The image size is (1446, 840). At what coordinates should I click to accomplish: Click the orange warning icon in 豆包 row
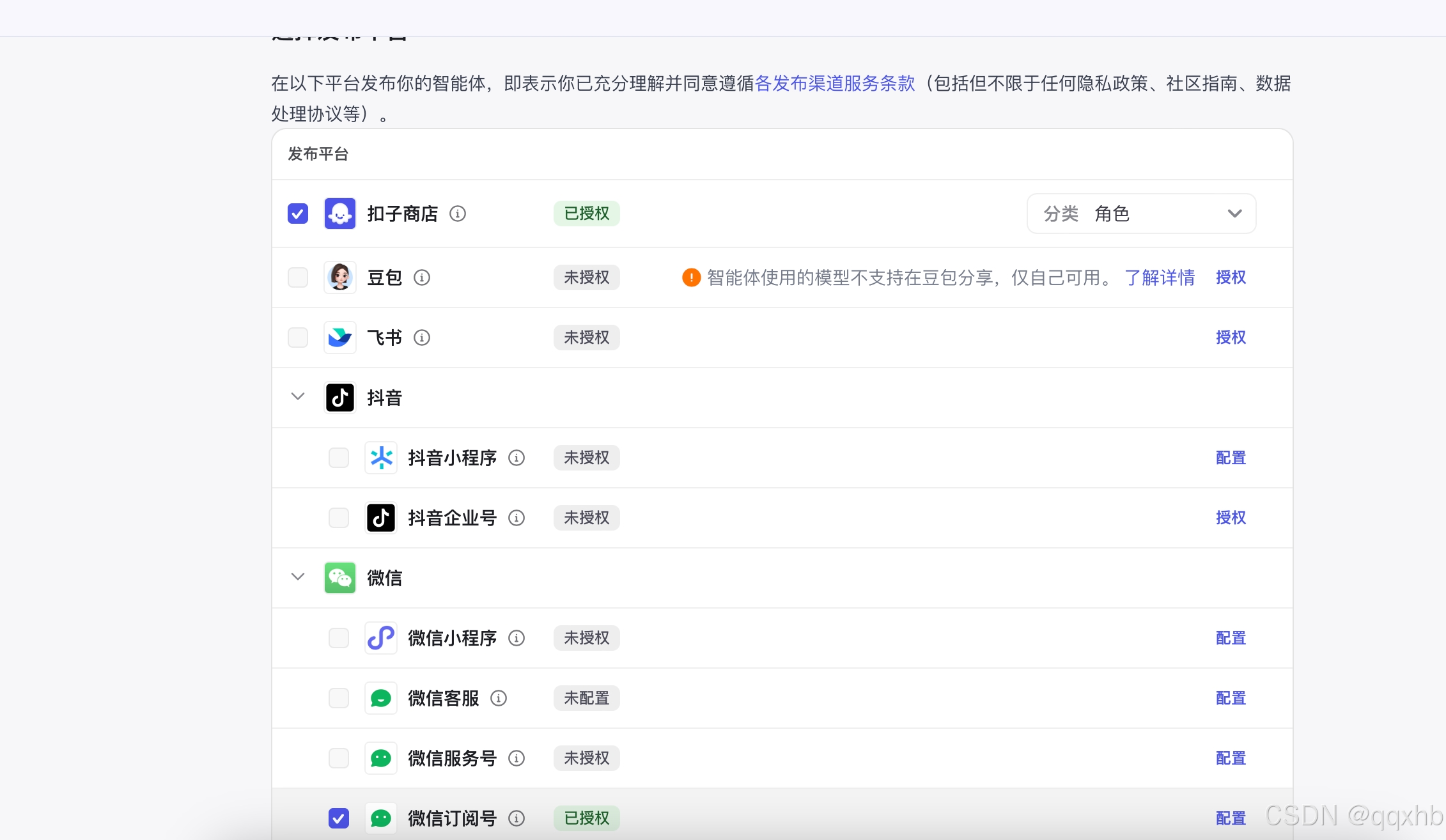click(x=691, y=277)
